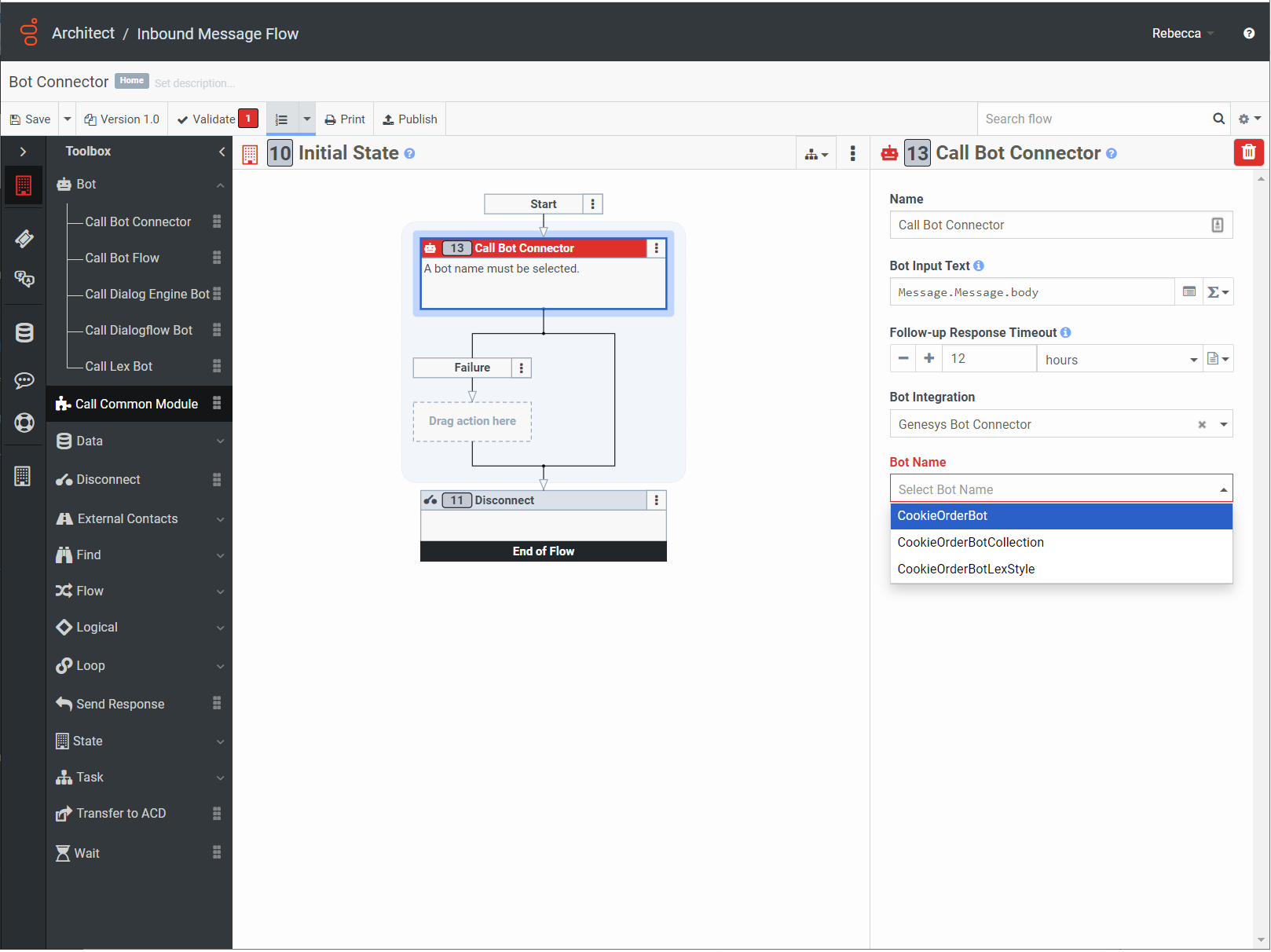Click the support ring sidebar icon

pos(24,423)
